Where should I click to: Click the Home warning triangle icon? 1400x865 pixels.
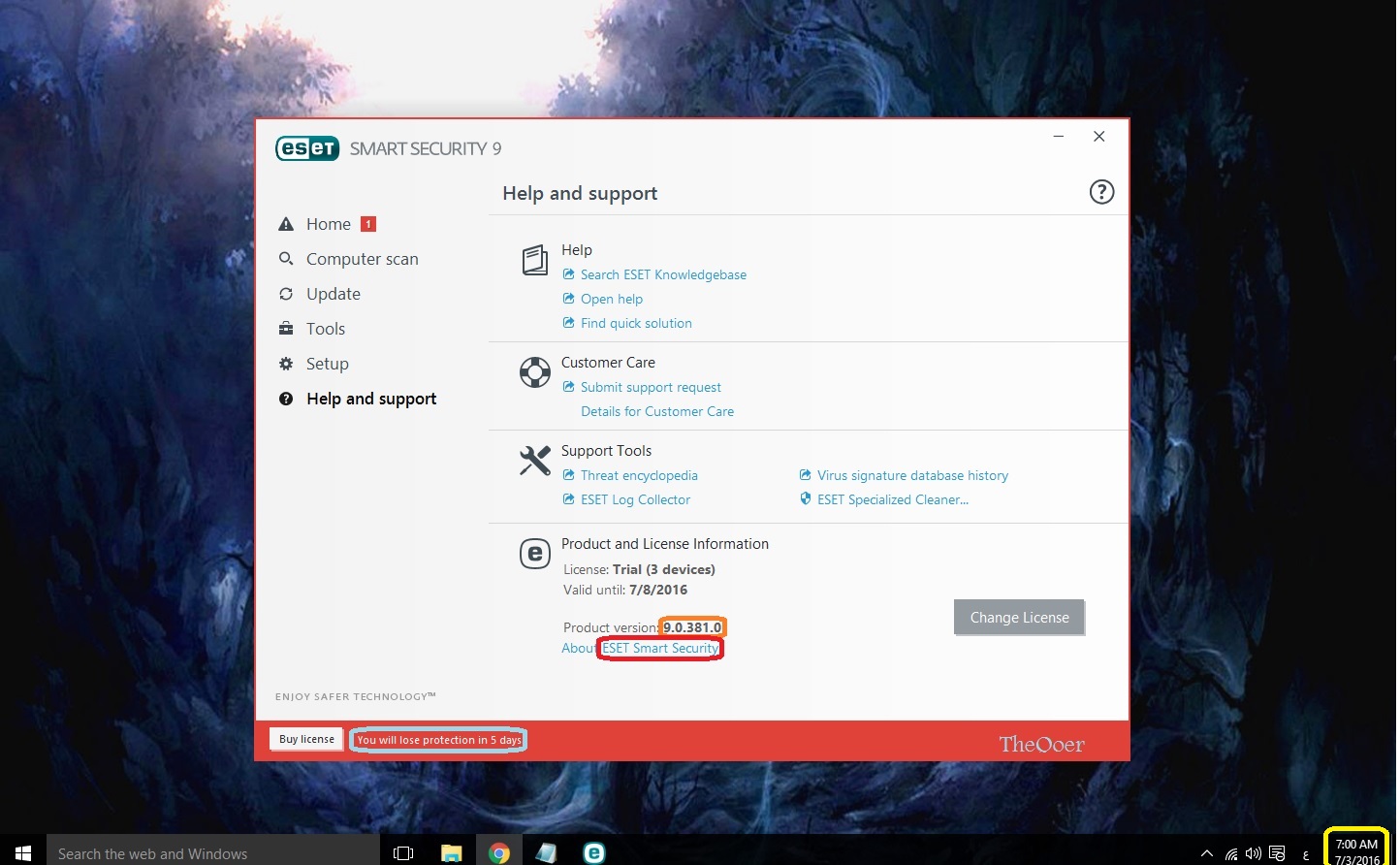click(286, 224)
